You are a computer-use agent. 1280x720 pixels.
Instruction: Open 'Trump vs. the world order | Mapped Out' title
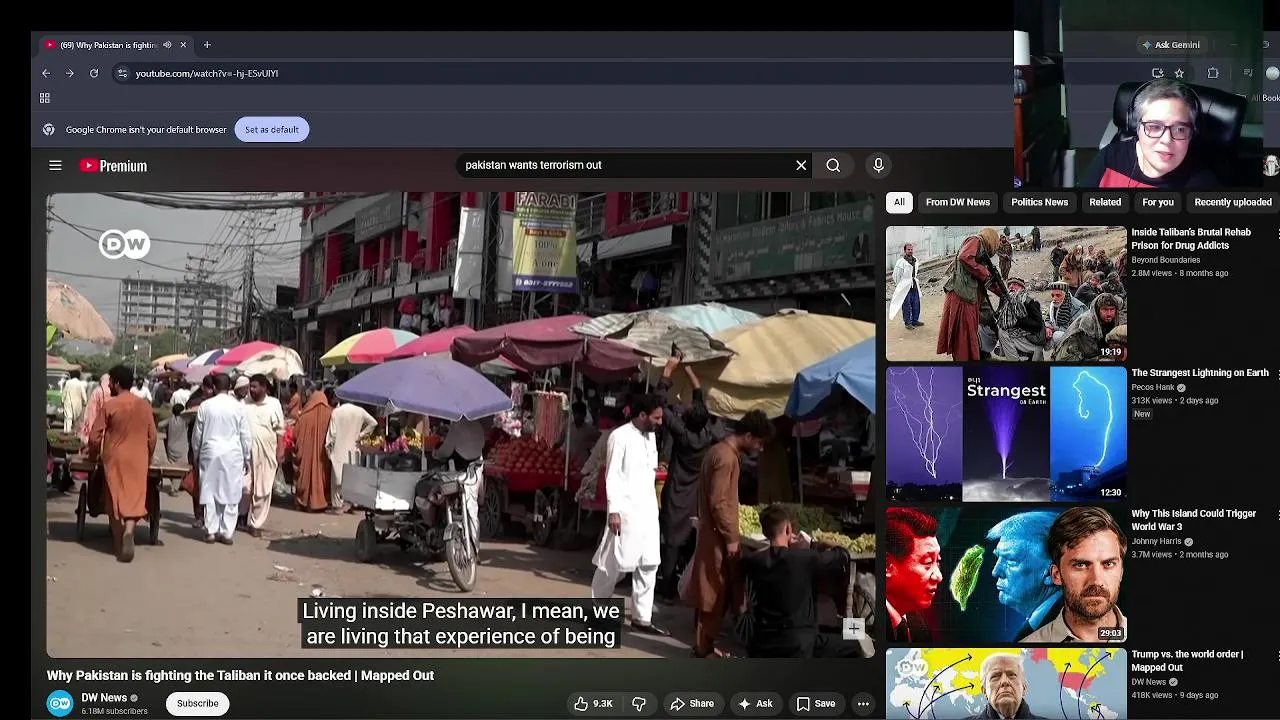click(x=1187, y=661)
